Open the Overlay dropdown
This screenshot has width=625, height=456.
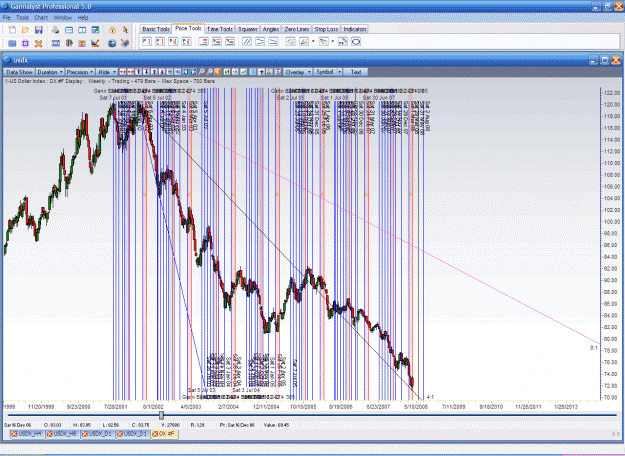point(297,72)
